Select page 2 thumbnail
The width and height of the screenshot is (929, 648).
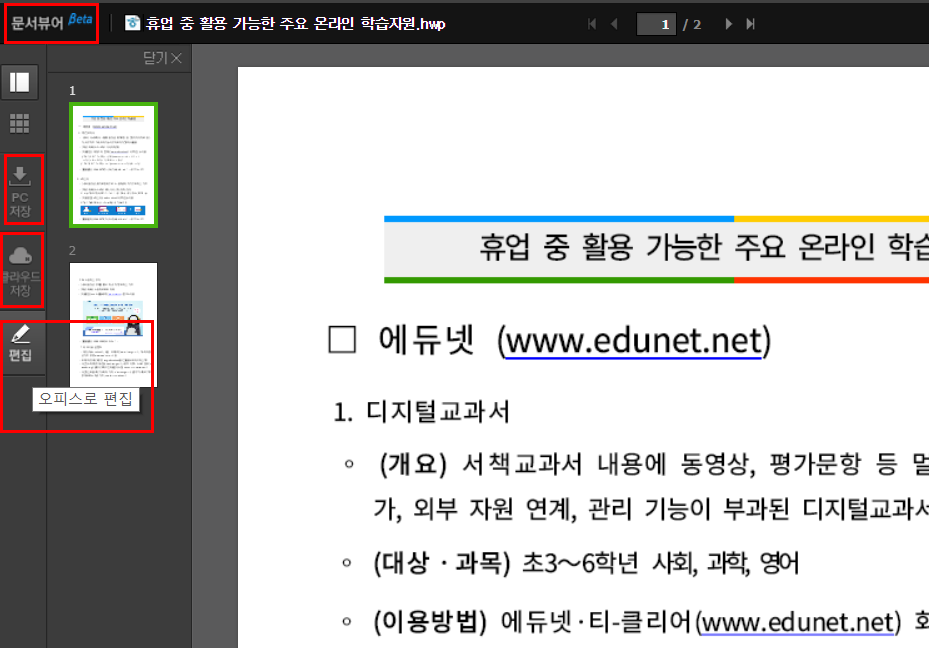(x=113, y=325)
